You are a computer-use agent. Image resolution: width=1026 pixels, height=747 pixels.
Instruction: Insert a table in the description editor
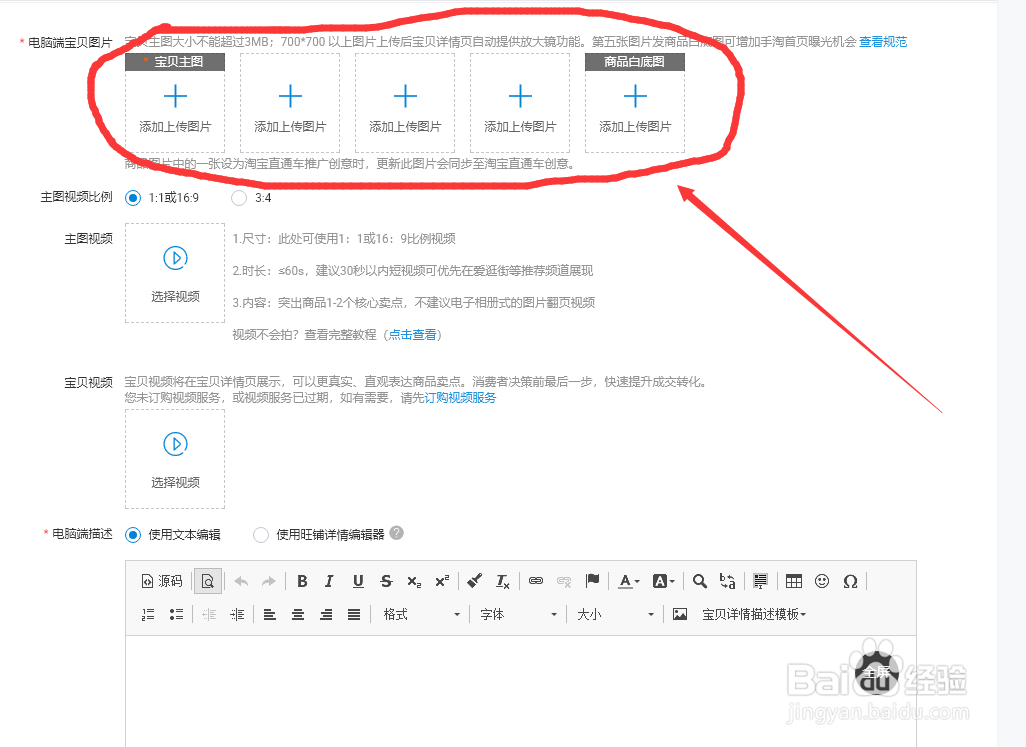click(x=793, y=581)
